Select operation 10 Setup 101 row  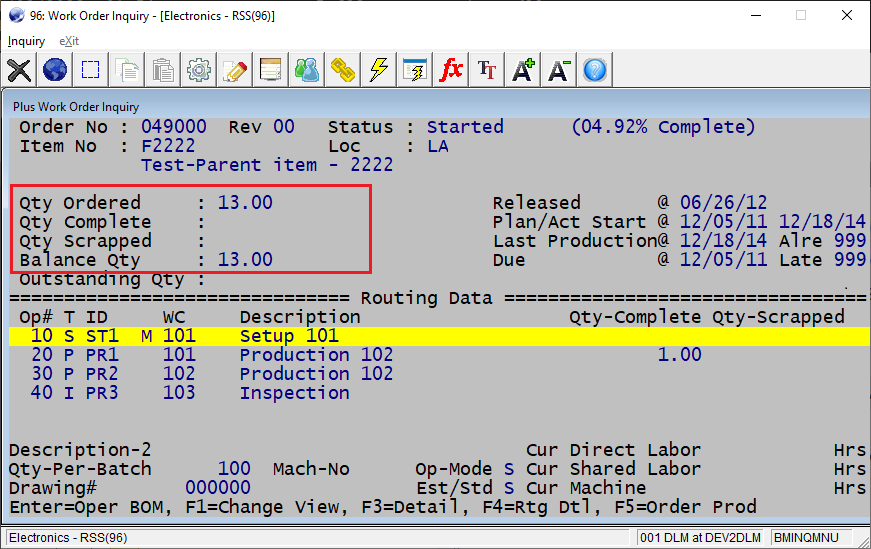(x=439, y=336)
